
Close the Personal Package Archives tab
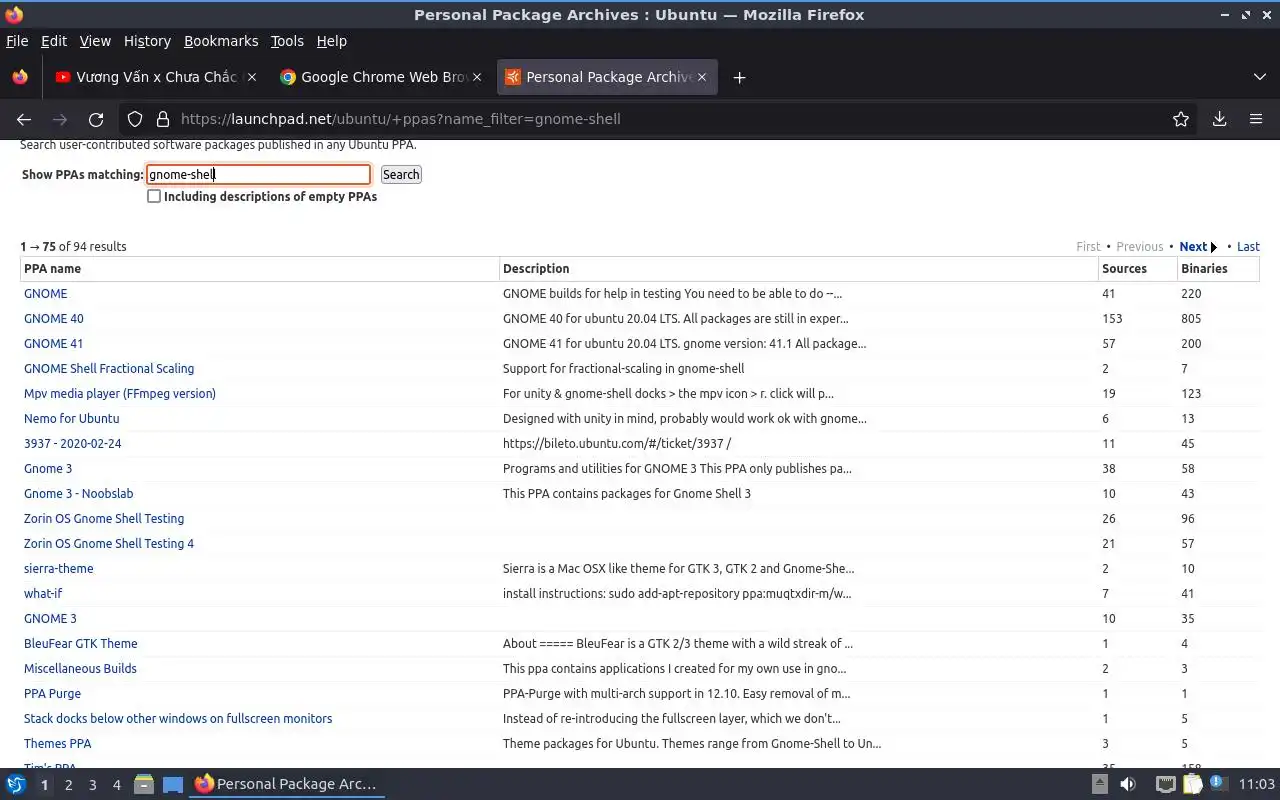702,77
